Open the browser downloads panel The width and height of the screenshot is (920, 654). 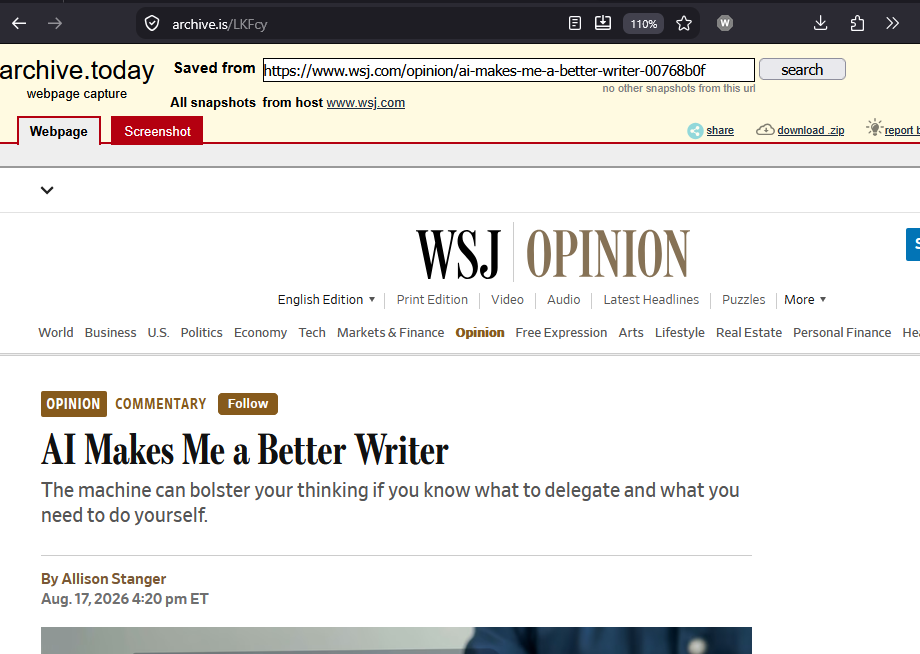click(x=820, y=23)
